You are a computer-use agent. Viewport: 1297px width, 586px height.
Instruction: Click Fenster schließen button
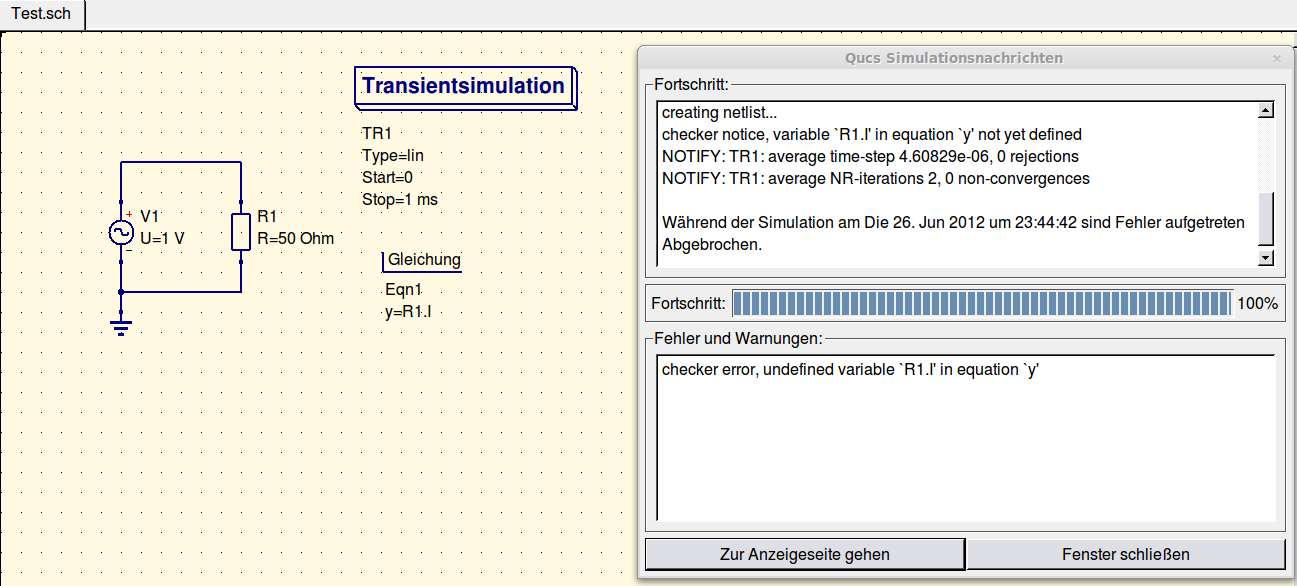coord(1126,554)
